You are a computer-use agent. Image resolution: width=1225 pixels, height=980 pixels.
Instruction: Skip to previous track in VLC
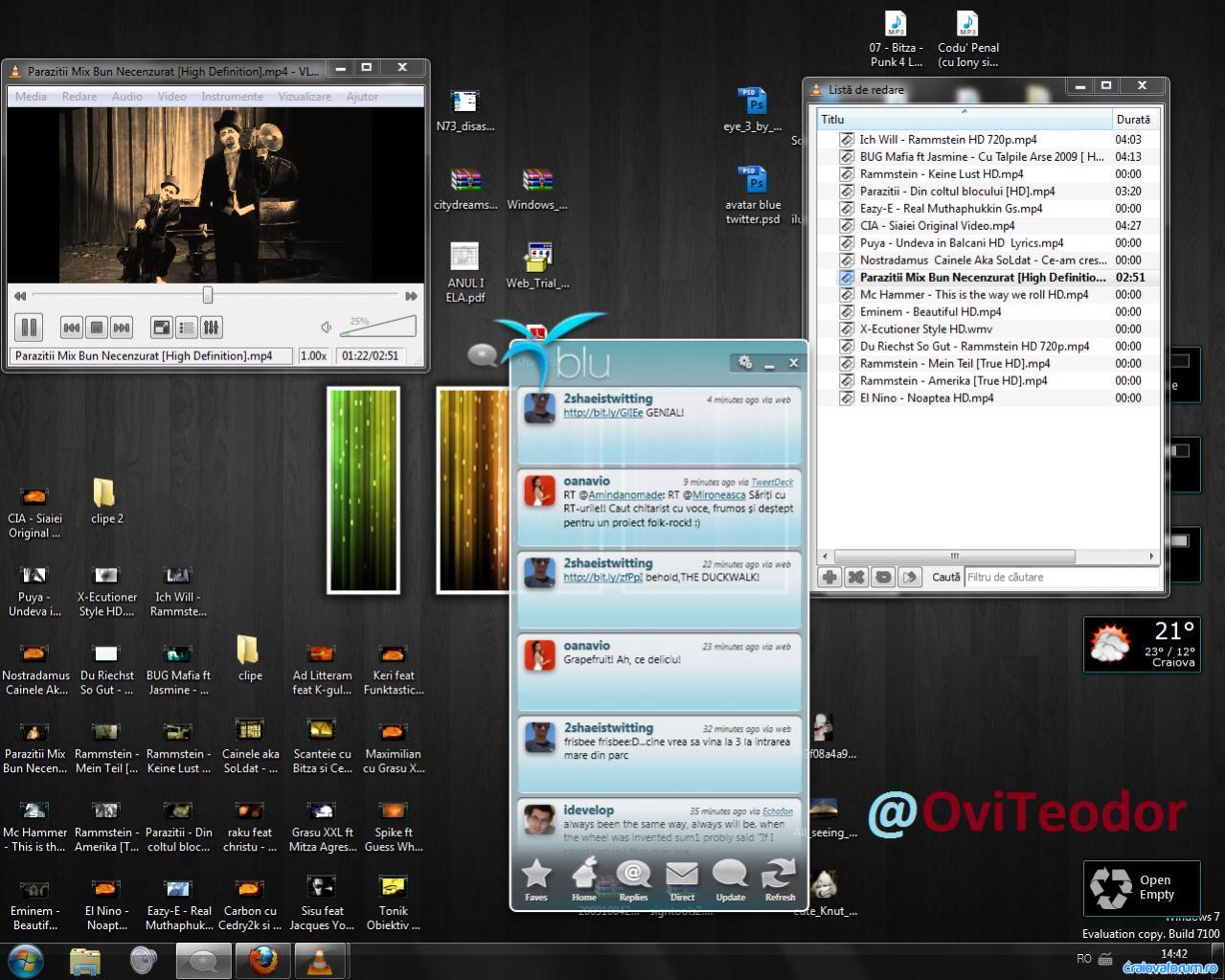(x=71, y=328)
